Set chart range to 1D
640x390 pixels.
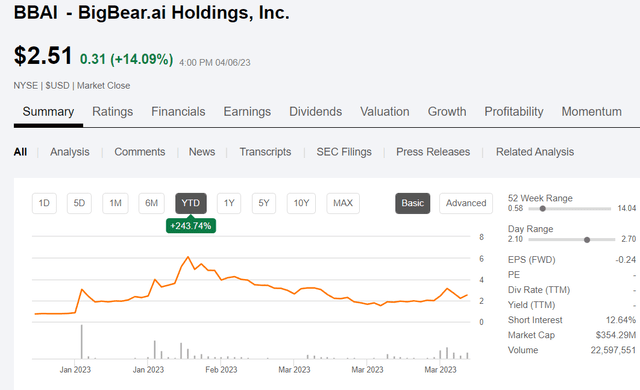click(x=44, y=203)
